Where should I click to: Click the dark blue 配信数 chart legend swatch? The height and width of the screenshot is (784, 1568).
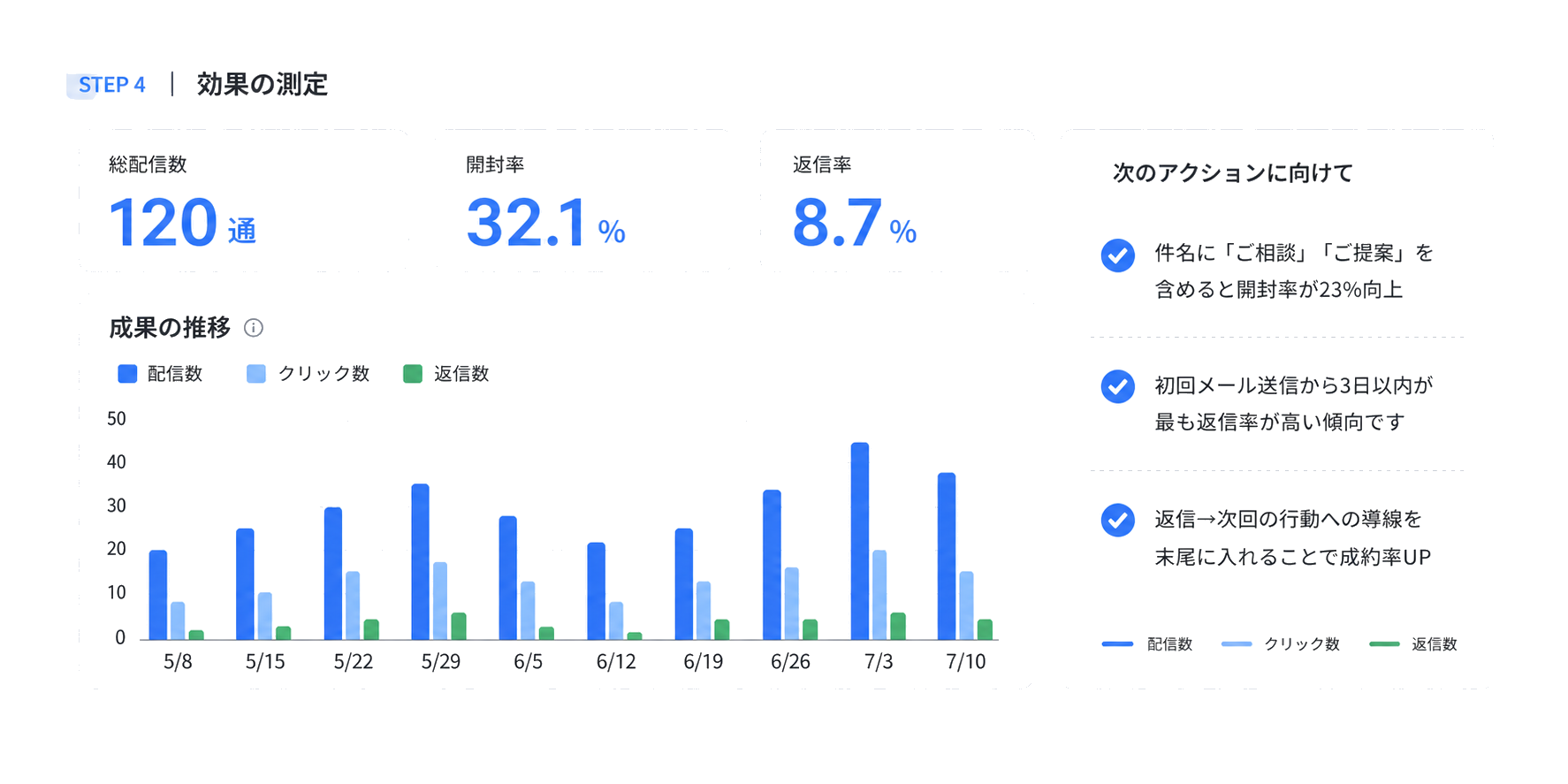coord(127,374)
